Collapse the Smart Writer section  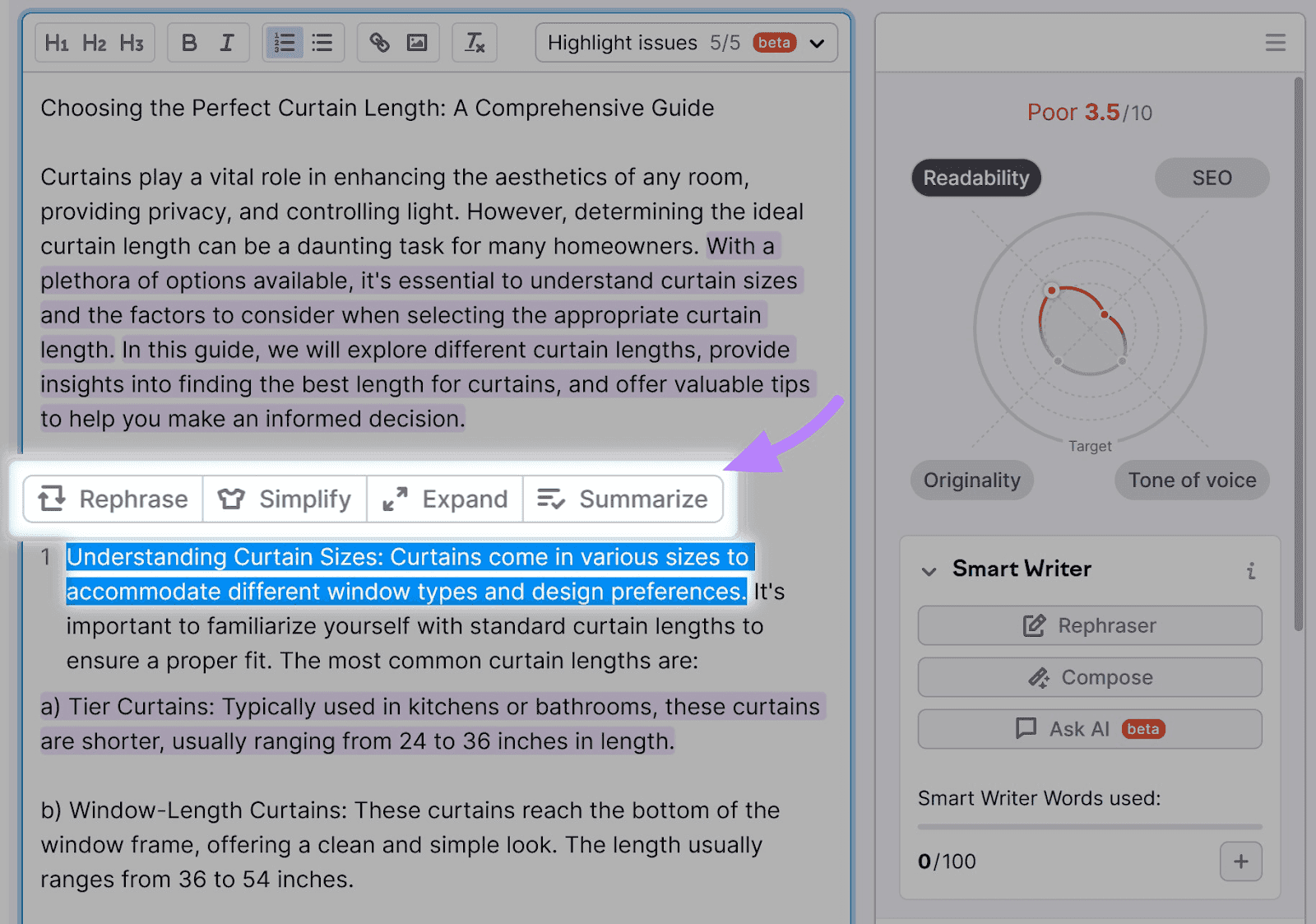tap(929, 569)
